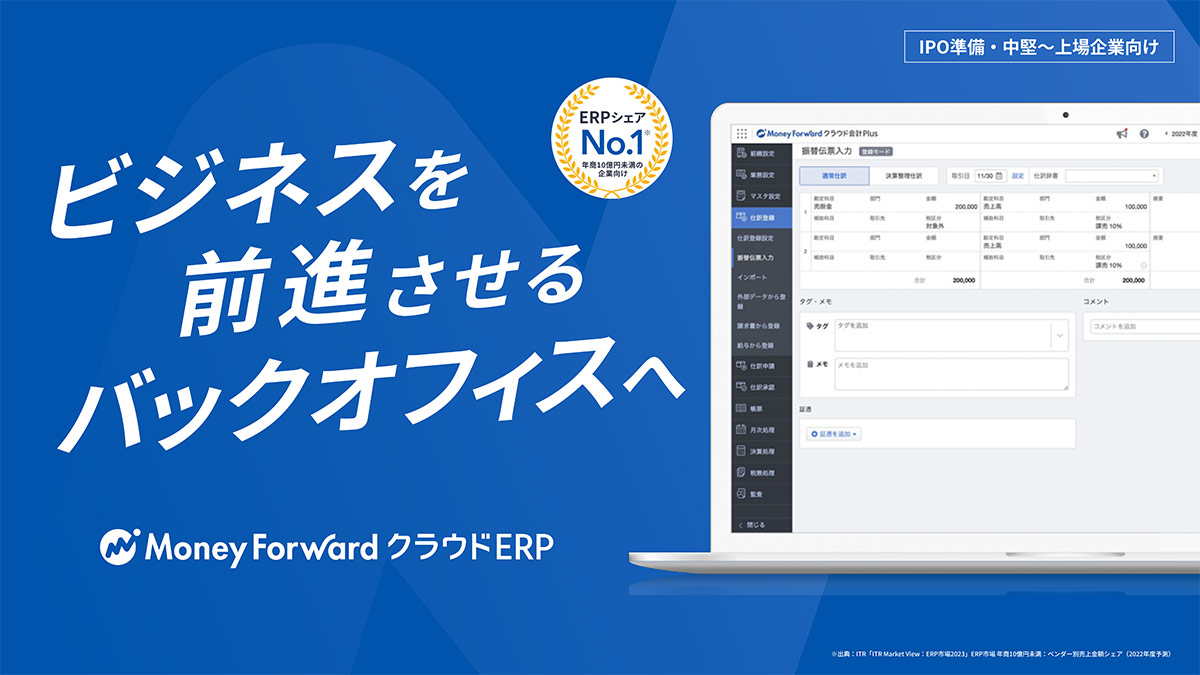Click the tag icon beside タグ
The image size is (1200, 675).
coord(810,326)
